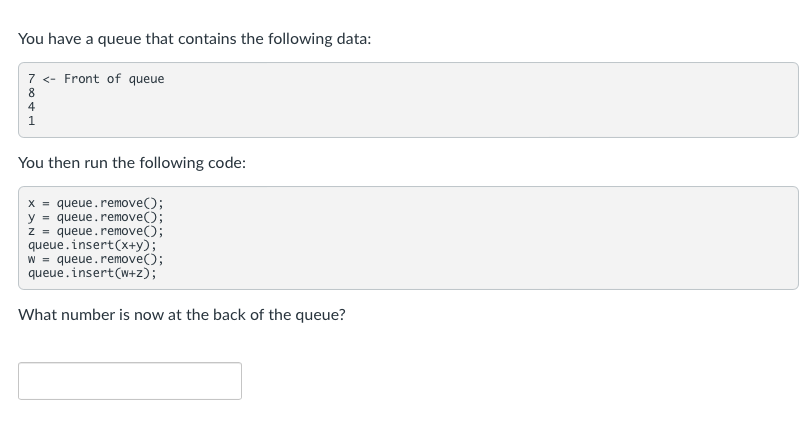Screen dimensions: 810x424
Task: Select the "7 <- Front of queue" line
Action: tap(96, 78)
